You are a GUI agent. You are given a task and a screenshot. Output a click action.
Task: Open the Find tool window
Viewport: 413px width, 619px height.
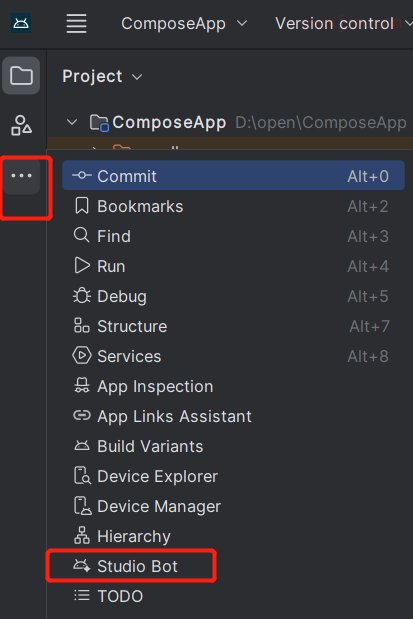pyautogui.click(x=233, y=236)
